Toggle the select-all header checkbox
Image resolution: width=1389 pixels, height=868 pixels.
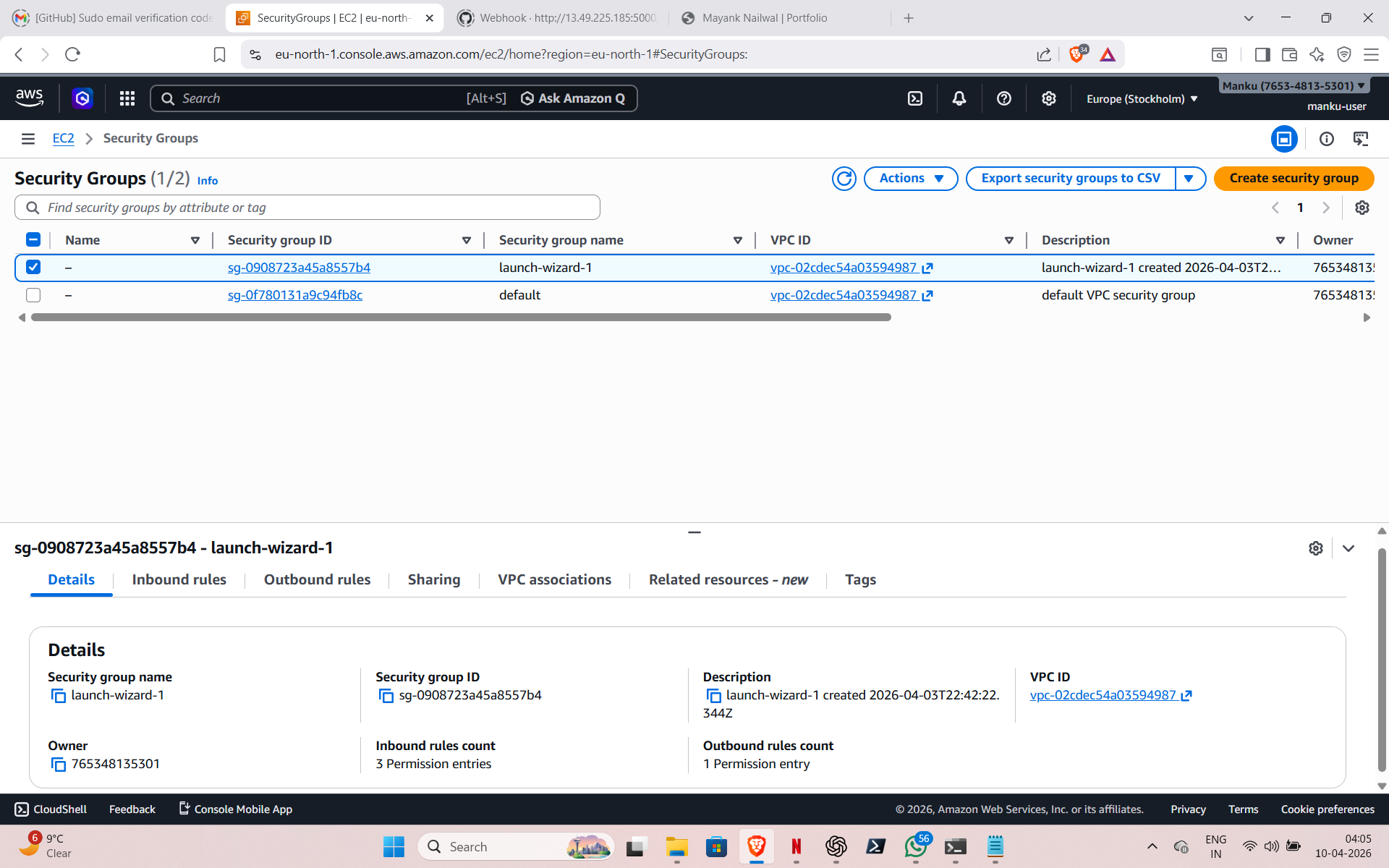click(33, 239)
